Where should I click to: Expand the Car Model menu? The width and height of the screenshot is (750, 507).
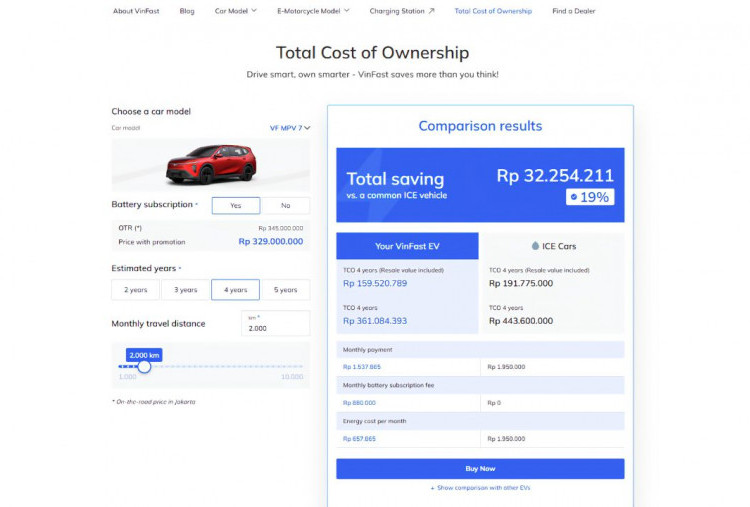[x=235, y=11]
